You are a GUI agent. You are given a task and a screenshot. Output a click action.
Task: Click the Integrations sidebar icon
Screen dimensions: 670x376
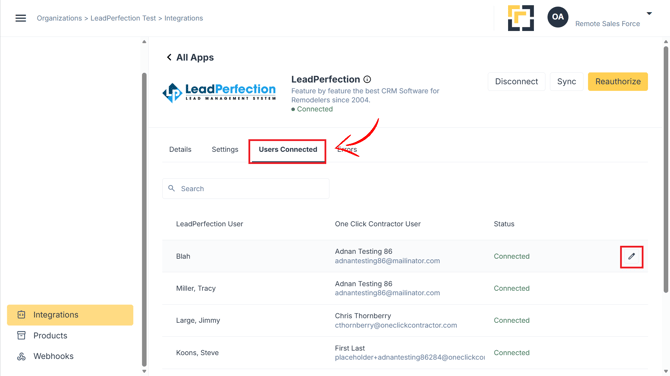tap(21, 315)
